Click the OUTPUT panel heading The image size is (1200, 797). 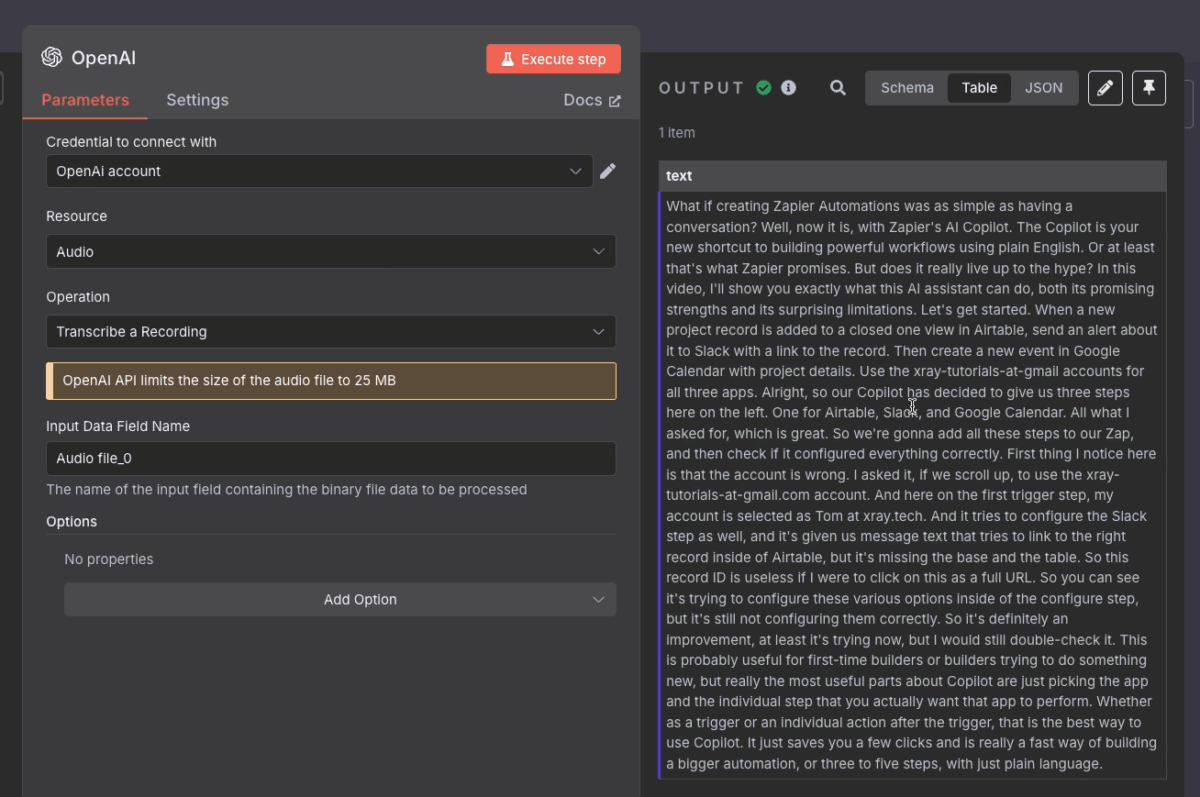tap(702, 88)
